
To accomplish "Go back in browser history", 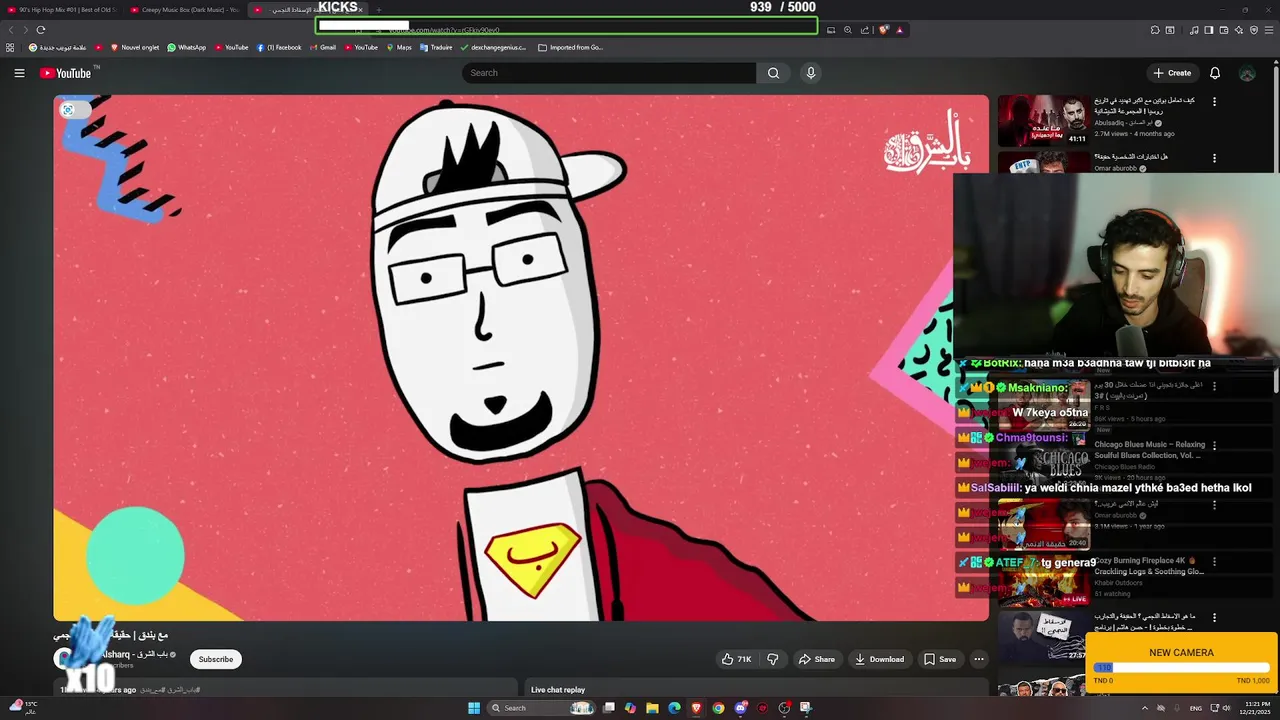I will [12, 30].
